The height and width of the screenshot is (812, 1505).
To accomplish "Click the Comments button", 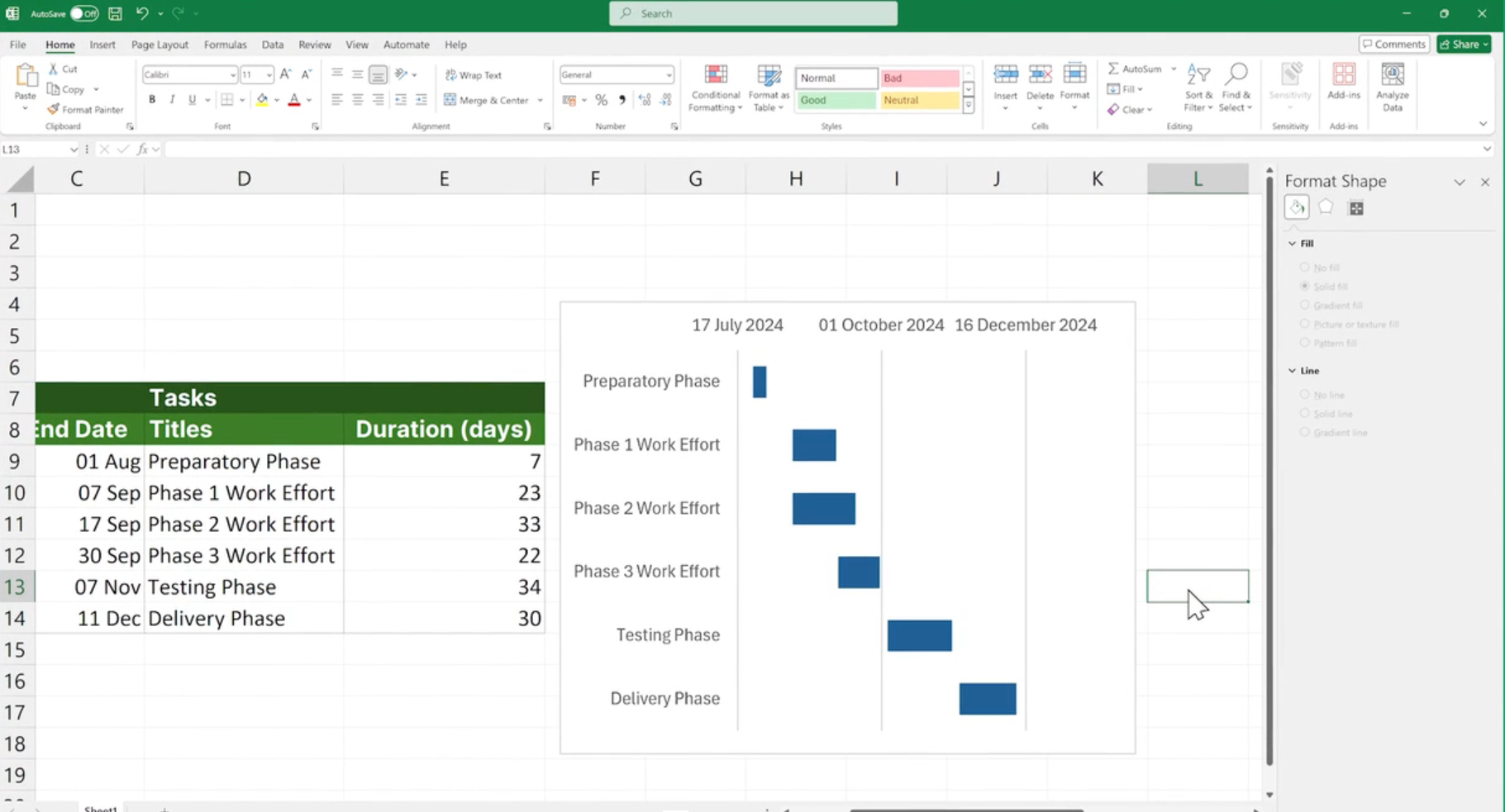I will [1394, 45].
